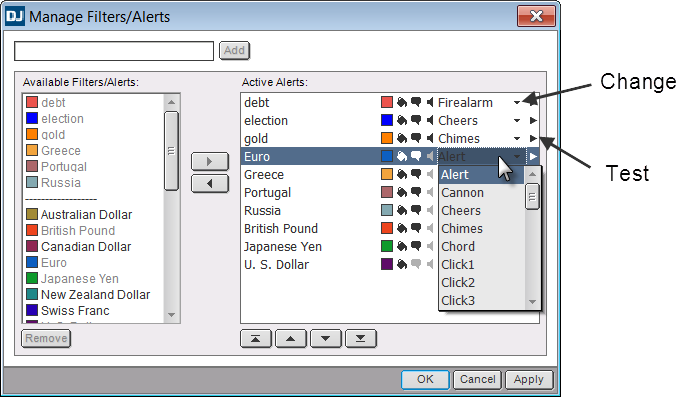Image resolution: width=677 pixels, height=397 pixels.
Task: Toggle highlight icon for U. S. Dollar alert
Action: coord(402,264)
